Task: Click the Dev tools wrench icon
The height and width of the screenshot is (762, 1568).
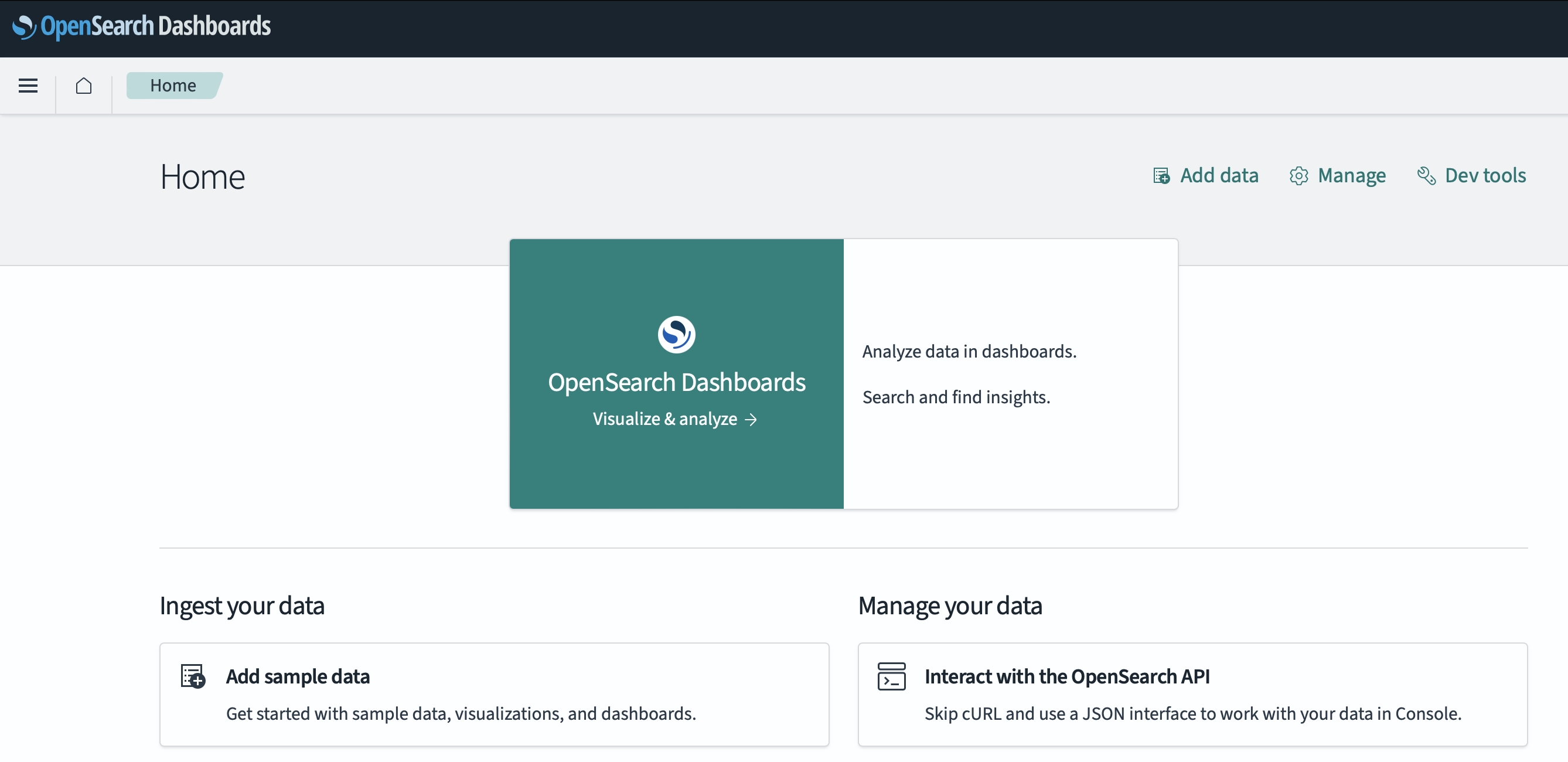Action: coord(1426,175)
